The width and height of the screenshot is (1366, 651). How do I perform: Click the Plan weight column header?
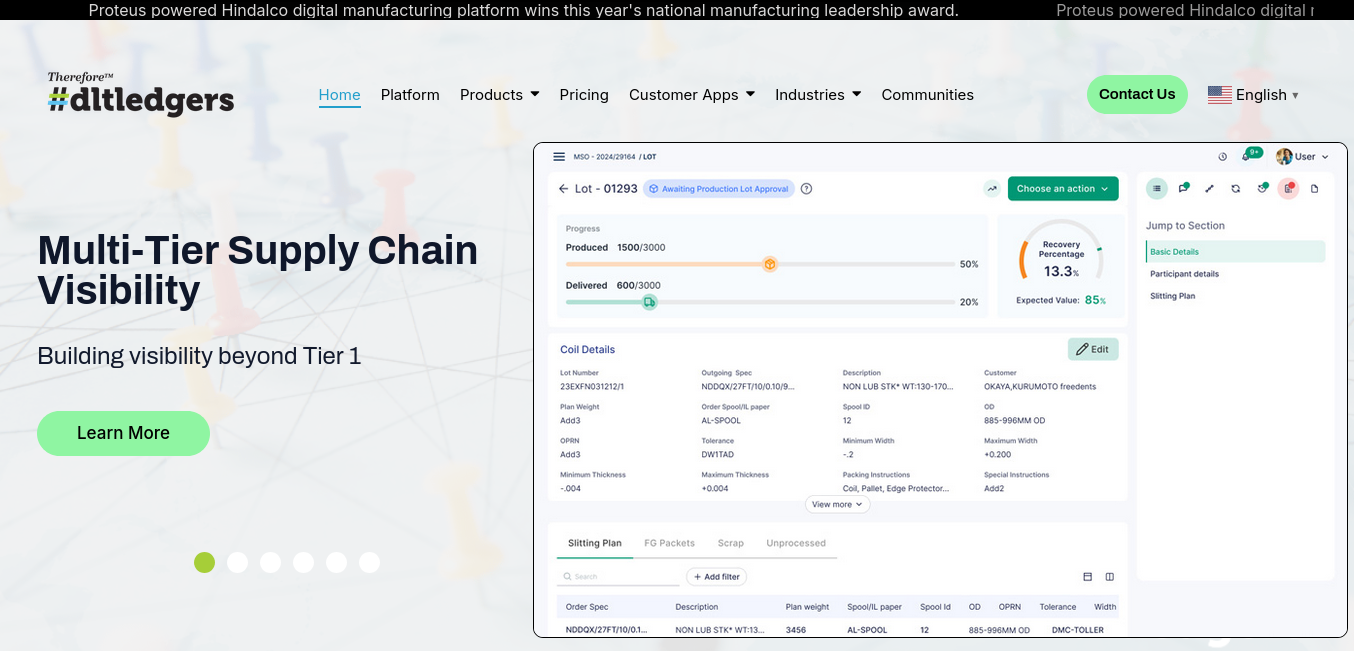807,607
